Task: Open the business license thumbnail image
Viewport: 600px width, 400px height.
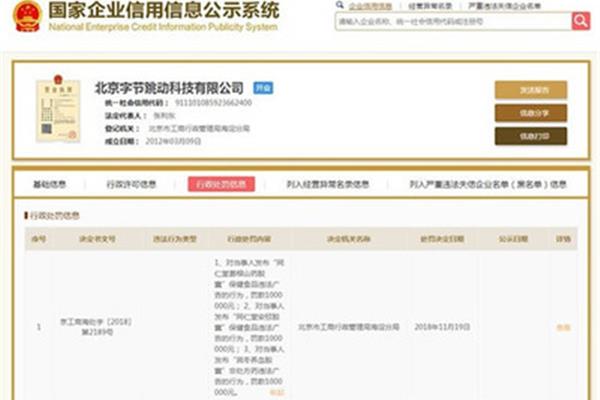Action: point(58,109)
